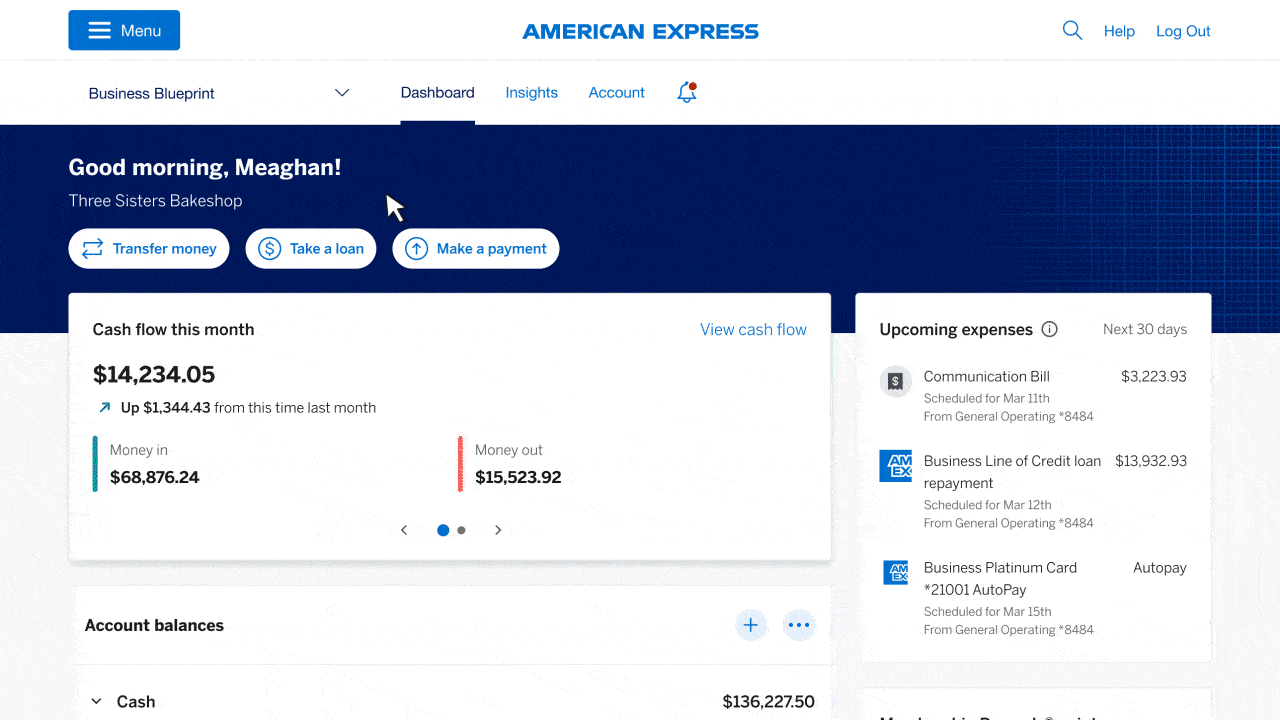Click the Make a payment button

pyautogui.click(x=475, y=248)
